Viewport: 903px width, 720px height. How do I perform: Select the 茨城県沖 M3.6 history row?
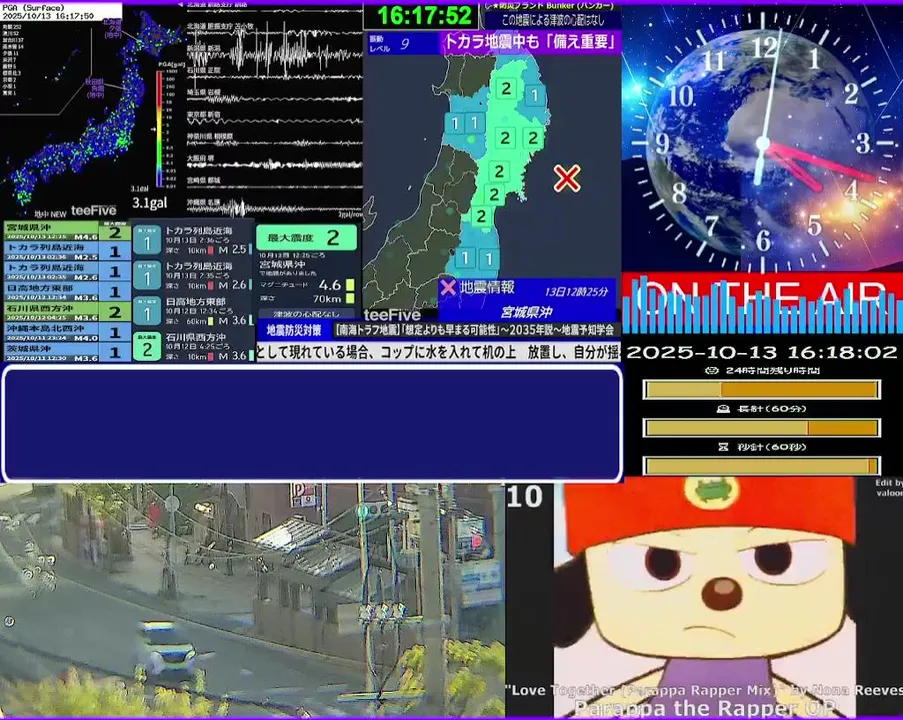pyautogui.click(x=67, y=353)
